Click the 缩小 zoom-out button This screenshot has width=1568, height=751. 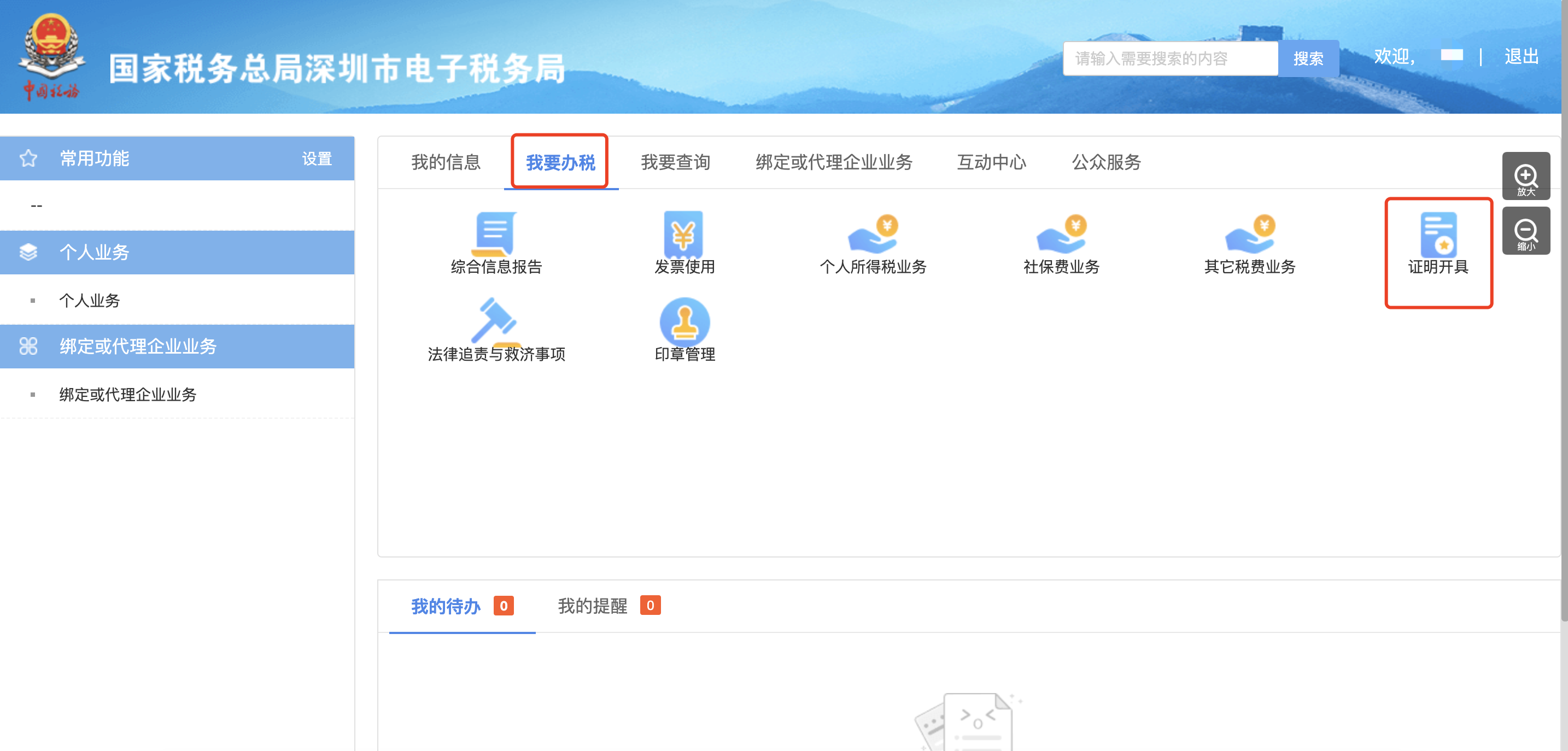click(x=1525, y=232)
